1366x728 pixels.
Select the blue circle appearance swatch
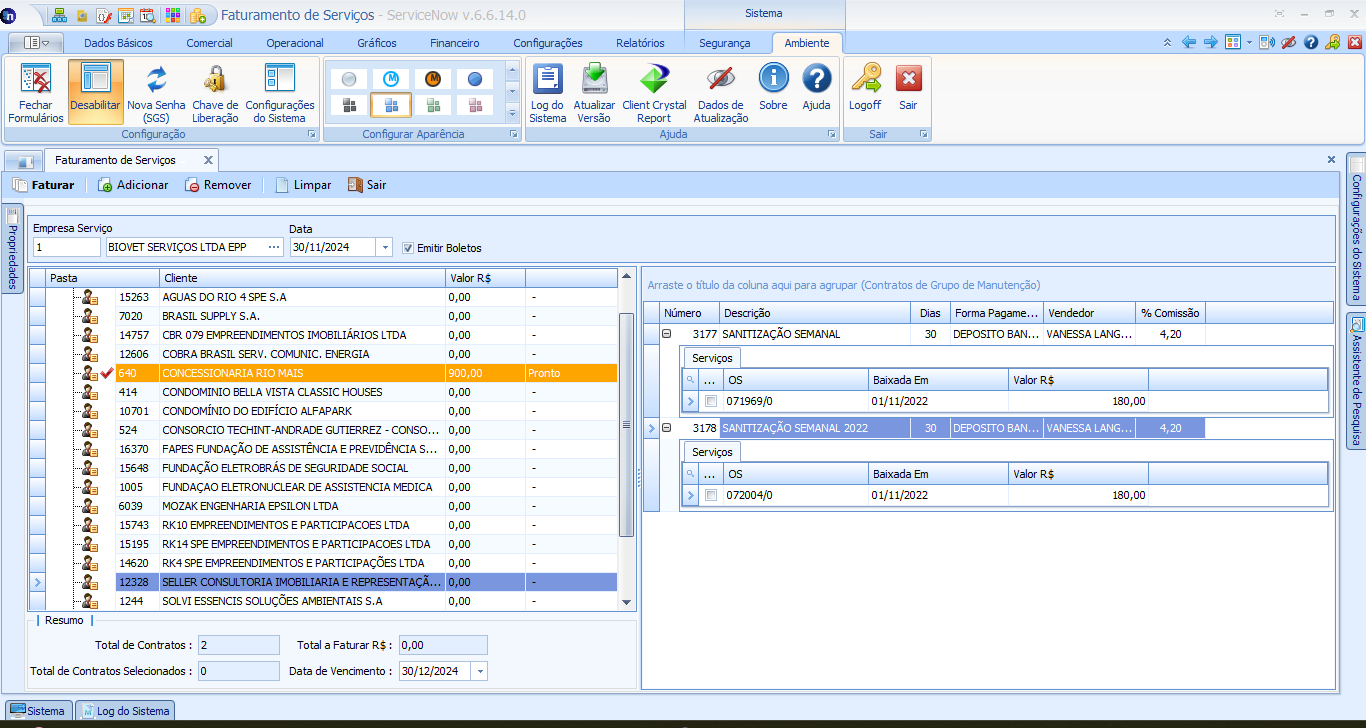coord(475,79)
